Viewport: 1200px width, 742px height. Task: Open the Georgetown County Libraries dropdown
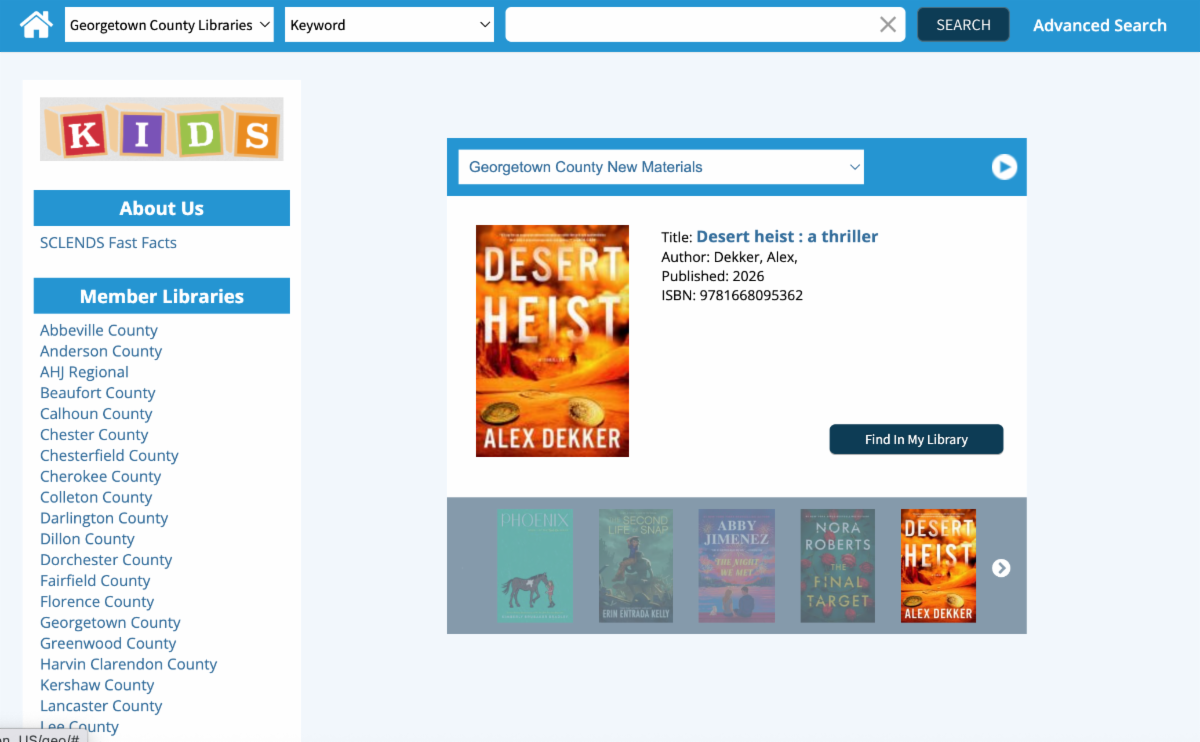pyautogui.click(x=169, y=25)
